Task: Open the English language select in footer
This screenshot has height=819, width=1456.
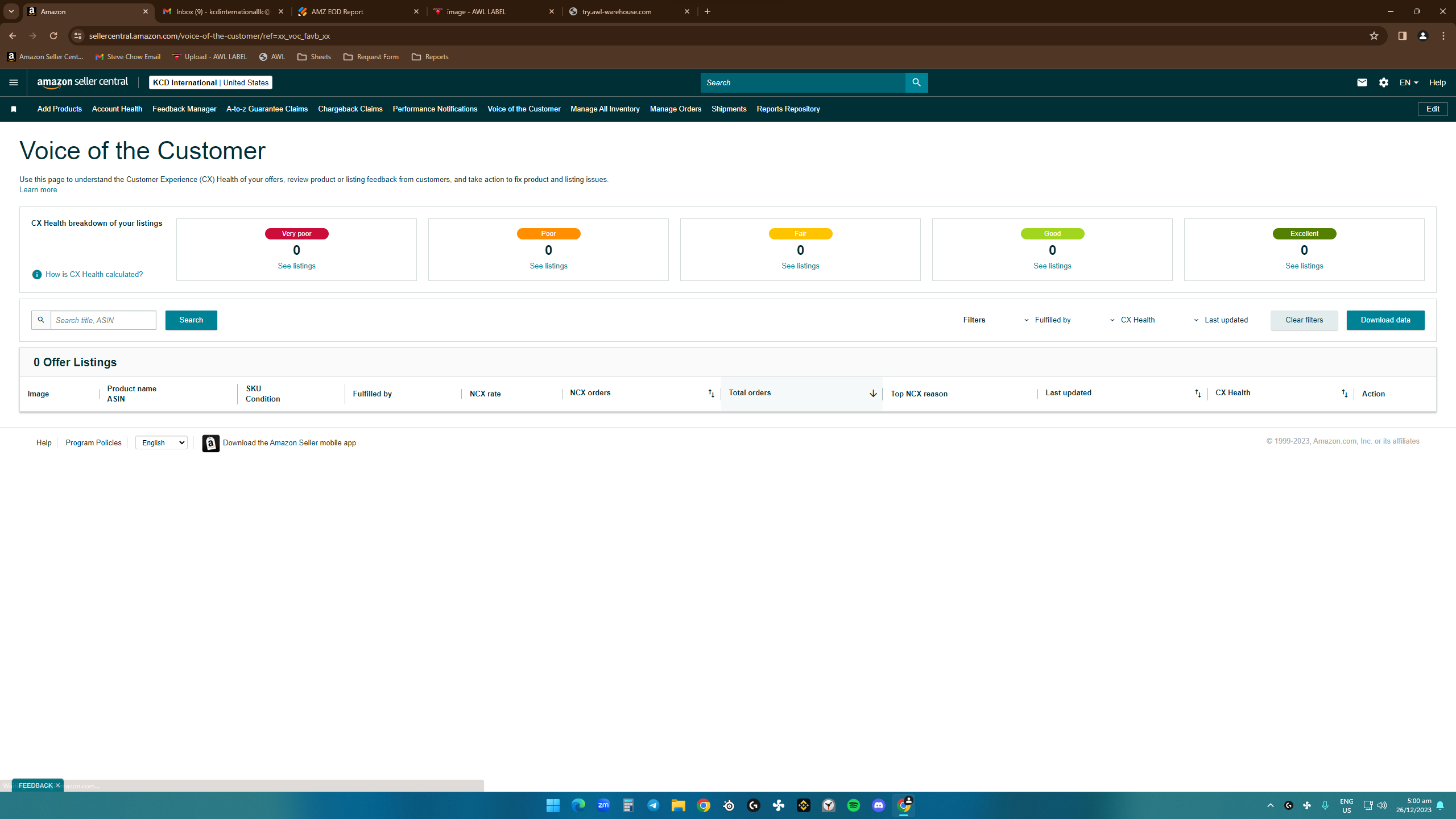Action: (162, 443)
